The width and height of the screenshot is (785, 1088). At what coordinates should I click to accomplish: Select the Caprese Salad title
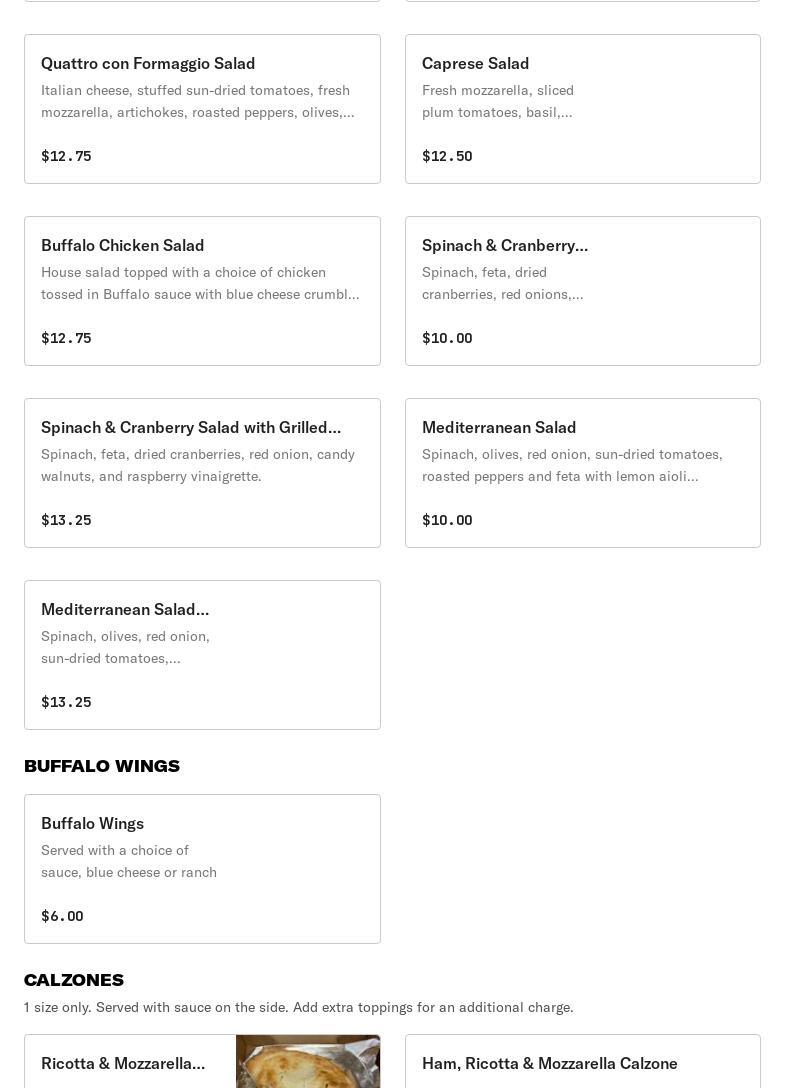[475, 63]
